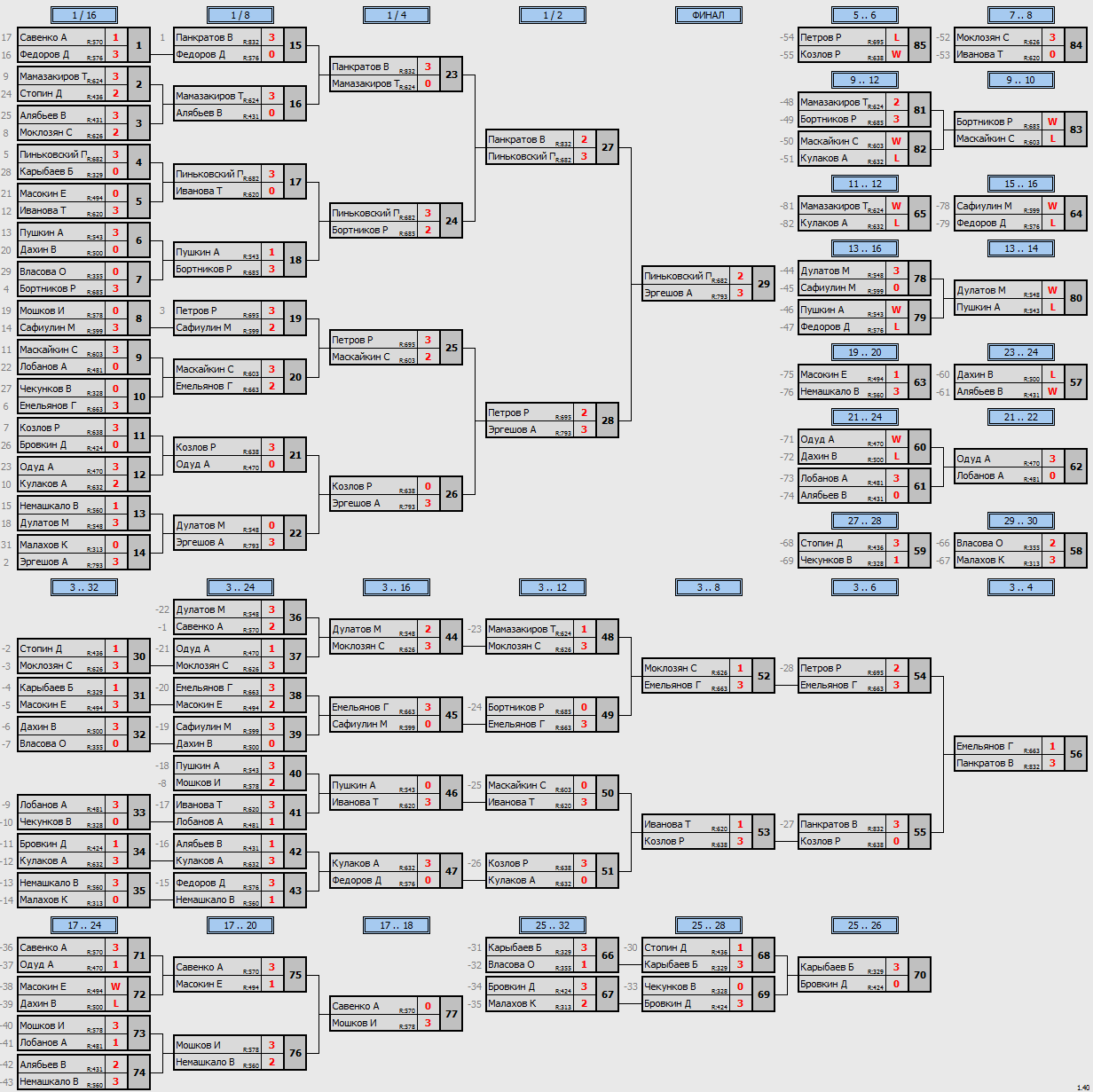Click the 5 .. 6 placement header
This screenshot has height=1092, width=1093.
click(865, 15)
